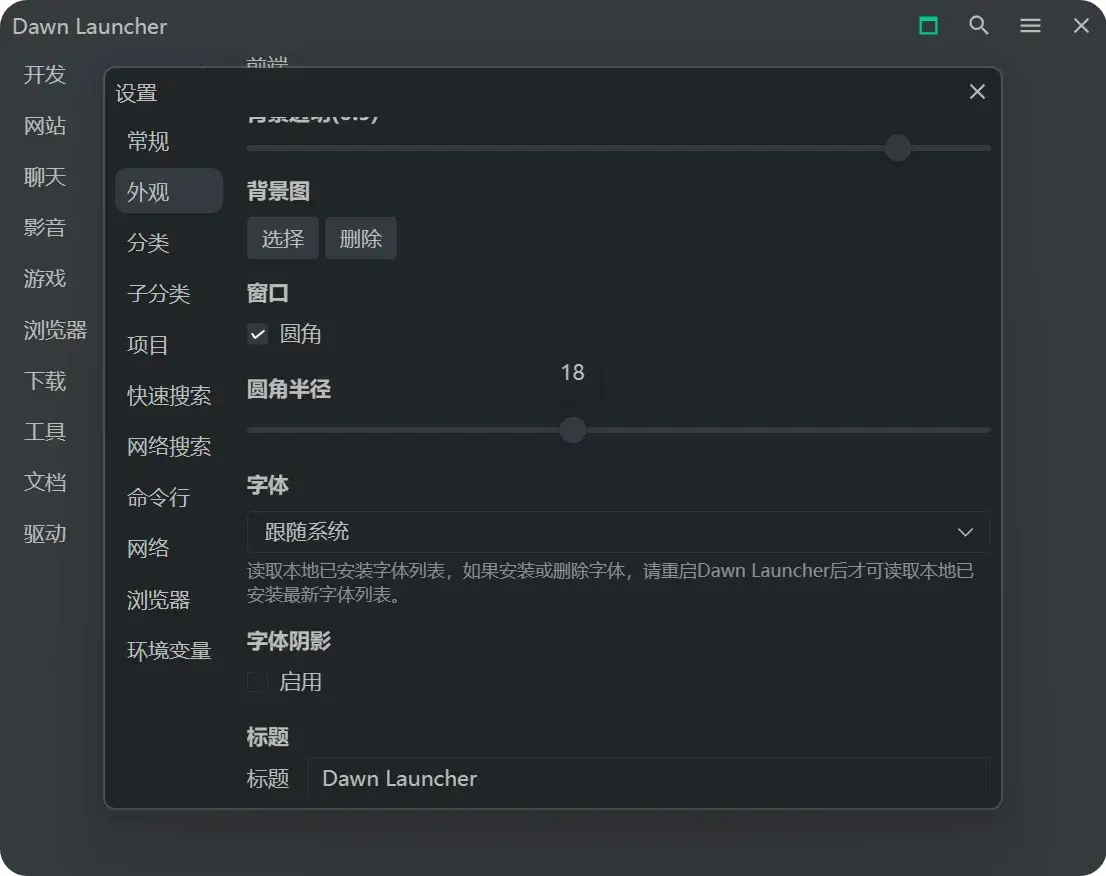Click the 背景图 section heading
Viewport: 1106px width, 876px height.
279,191
